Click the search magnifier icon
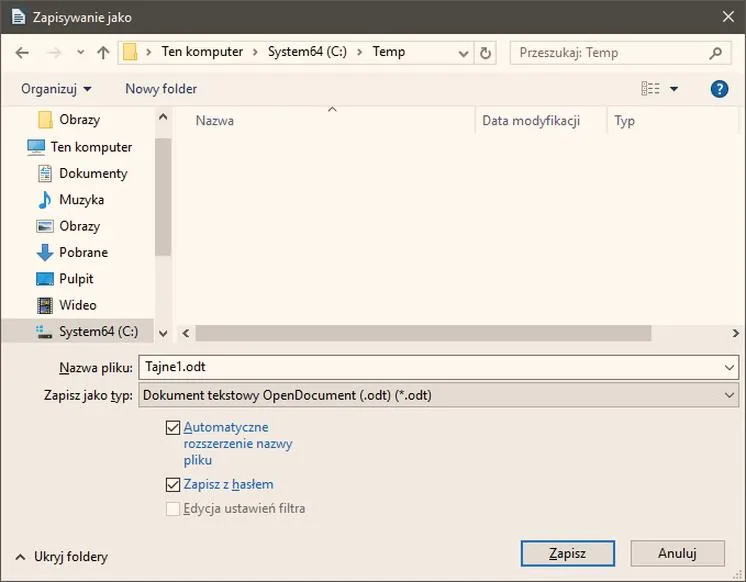The image size is (746, 582). coord(715,53)
